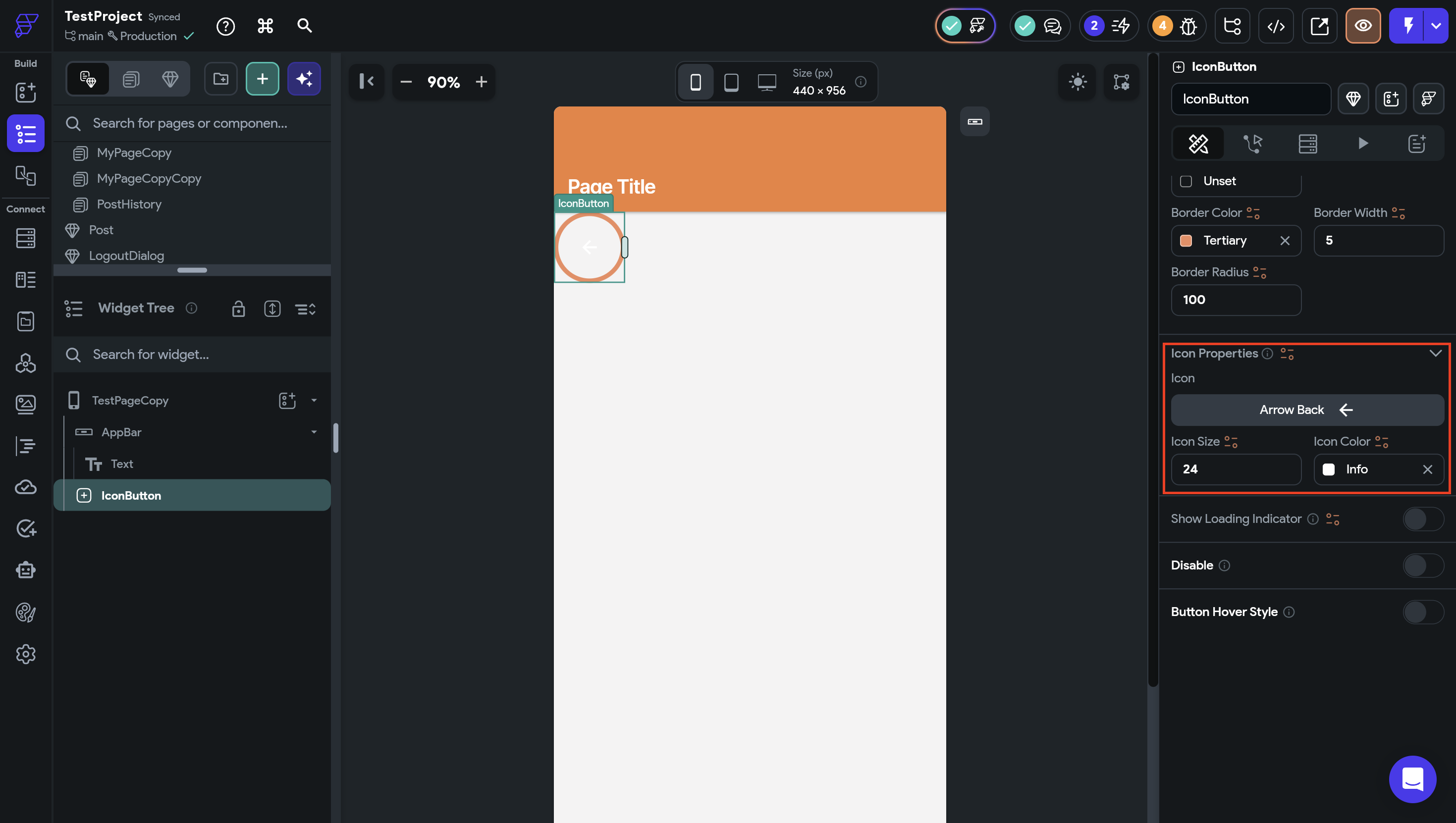Screen dimensions: 1456x823
Task: Click the keyboard shortcuts command icon
Action: (265, 26)
